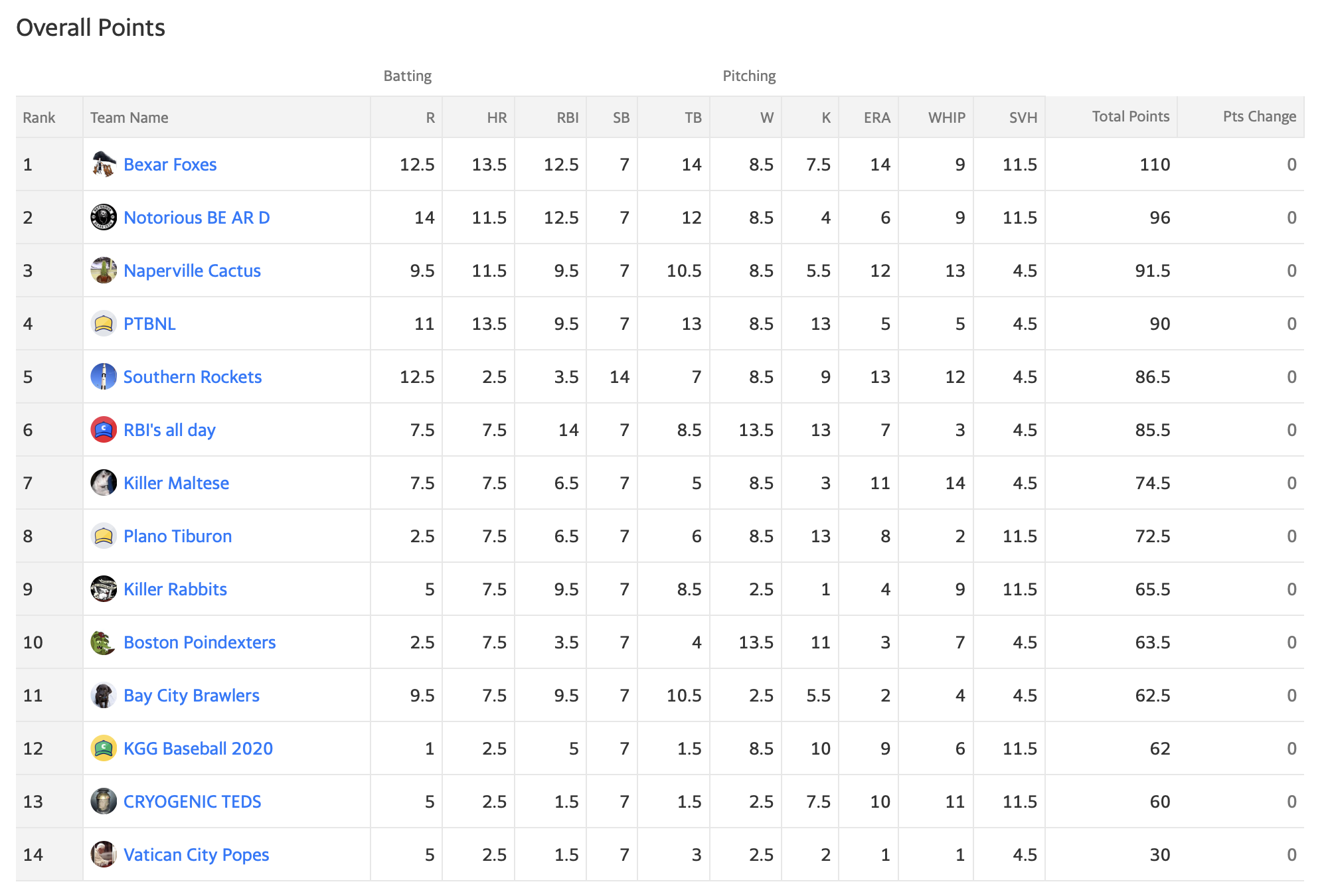The width and height of the screenshot is (1328, 896).
Task: Click the Vatican City Popes team avatar
Action: pos(104,854)
